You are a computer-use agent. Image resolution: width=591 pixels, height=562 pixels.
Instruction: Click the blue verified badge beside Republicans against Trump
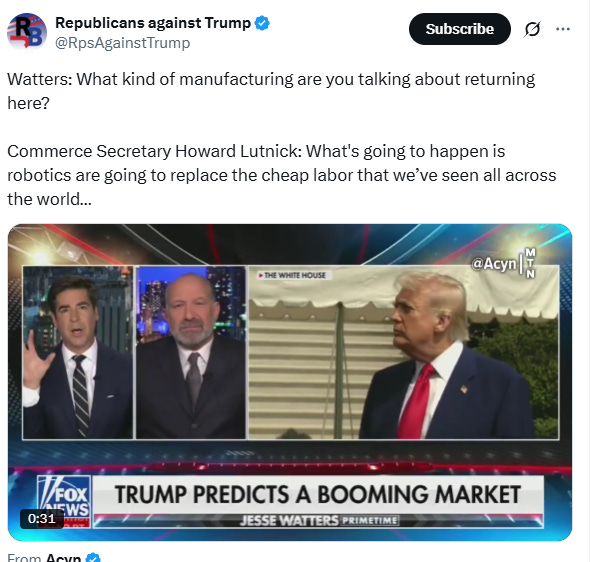point(262,23)
